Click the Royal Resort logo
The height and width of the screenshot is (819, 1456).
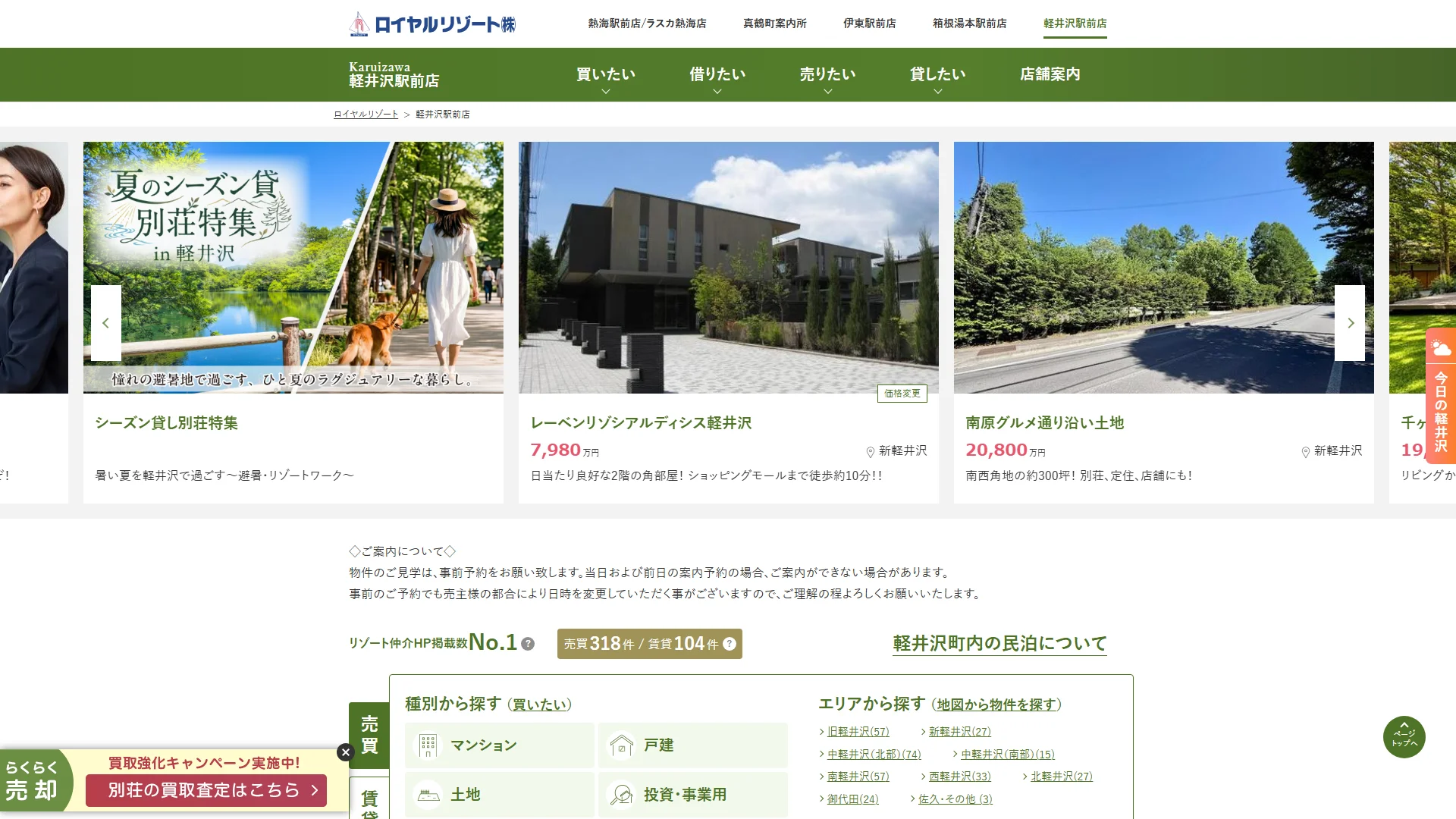(x=432, y=24)
